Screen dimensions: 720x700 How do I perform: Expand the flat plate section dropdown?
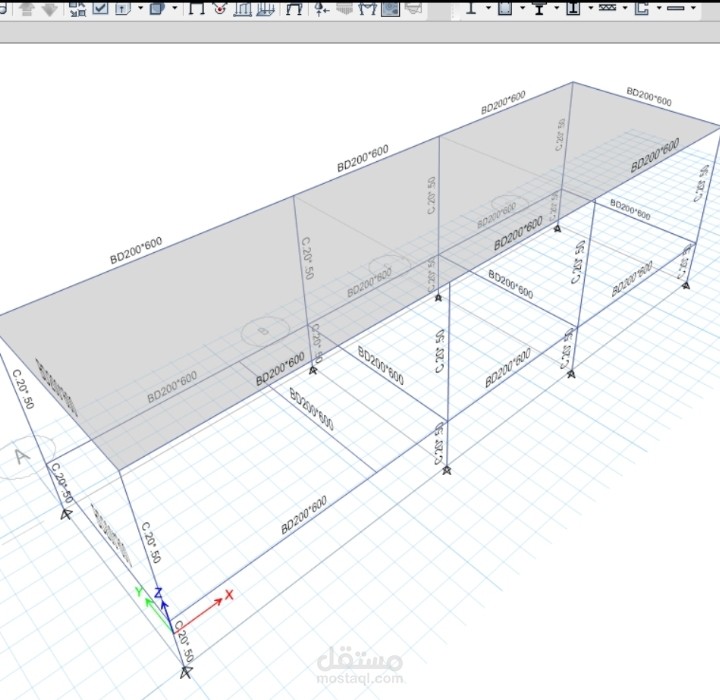[693, 8]
